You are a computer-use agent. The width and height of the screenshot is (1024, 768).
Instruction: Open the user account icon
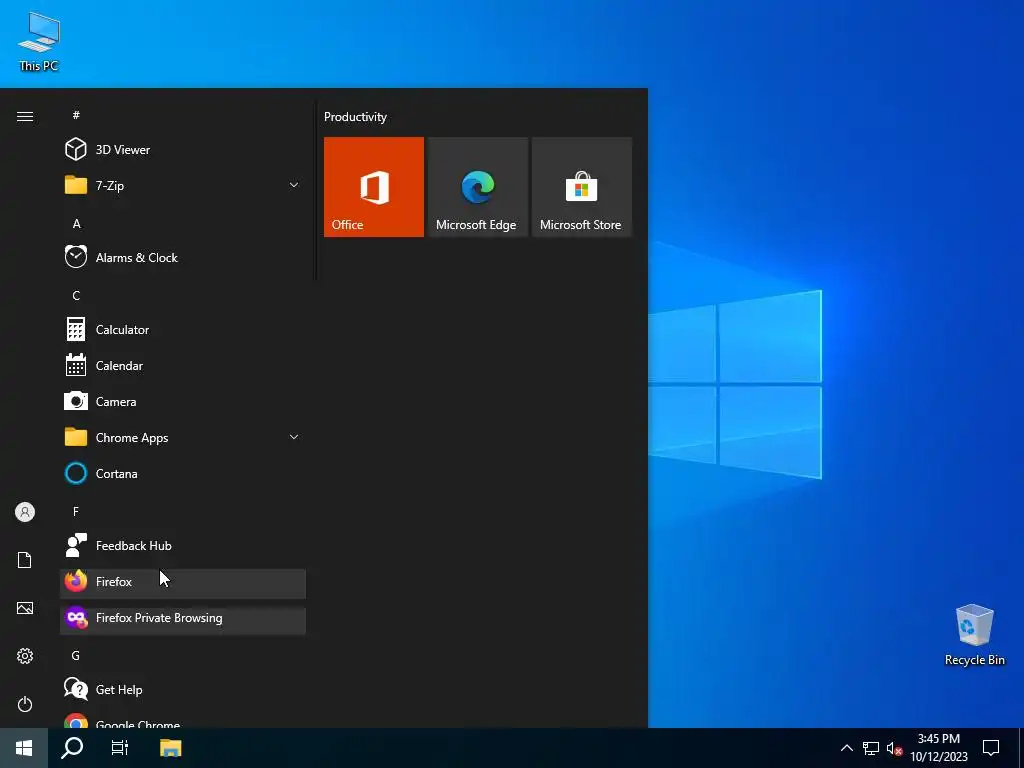25,512
